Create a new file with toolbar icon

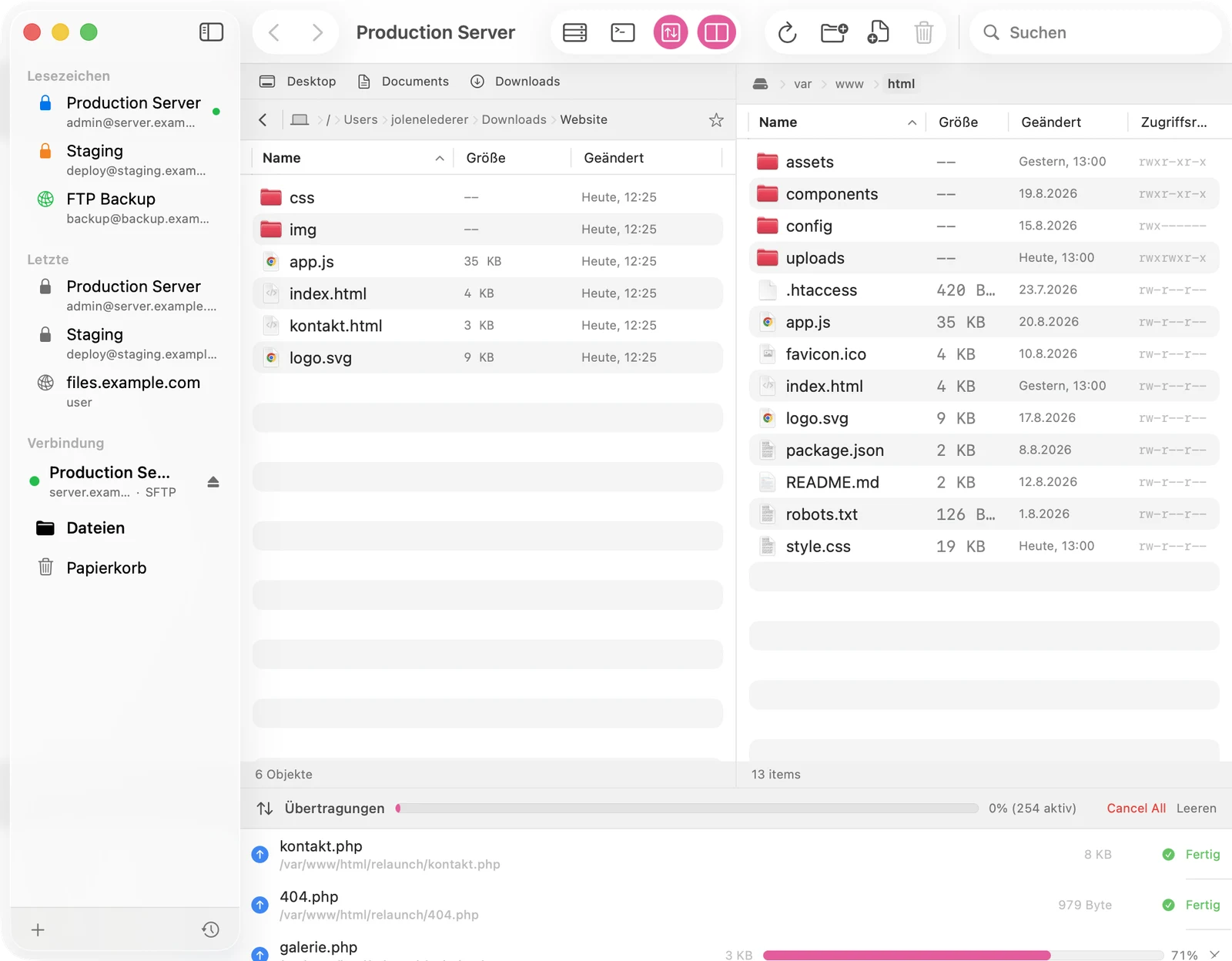click(879, 32)
